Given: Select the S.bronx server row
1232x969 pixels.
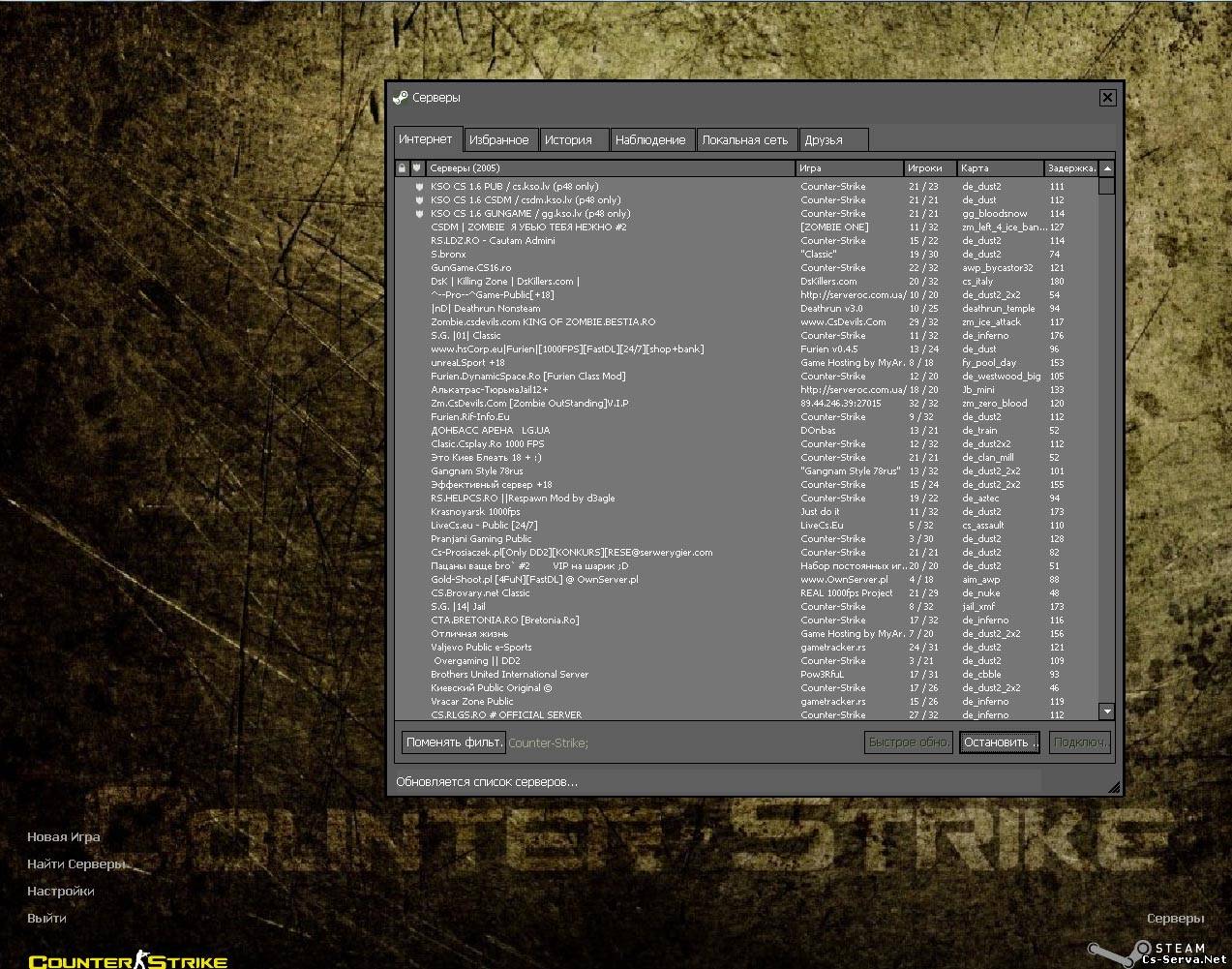Looking at the screenshot, I should [746, 255].
